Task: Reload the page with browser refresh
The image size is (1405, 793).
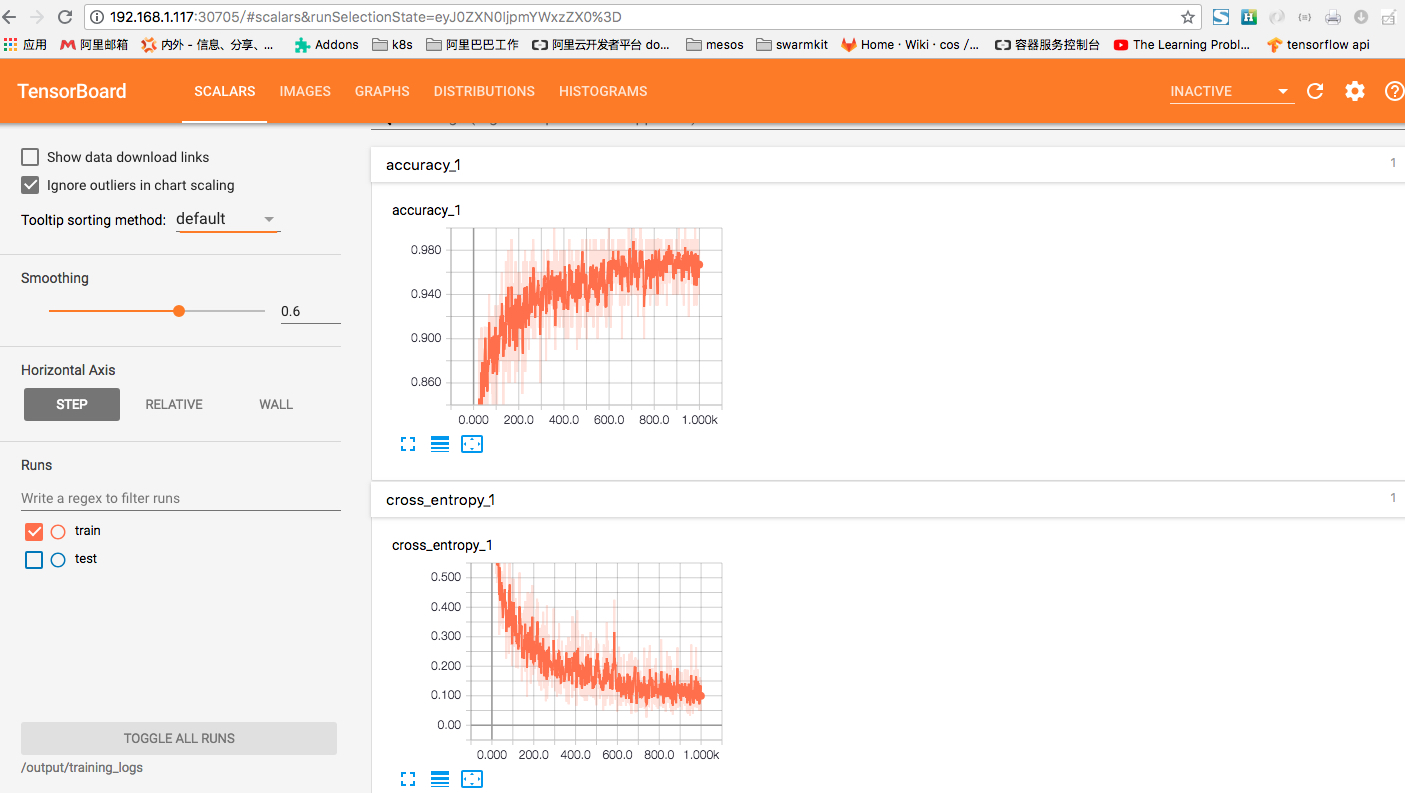Action: [65, 17]
